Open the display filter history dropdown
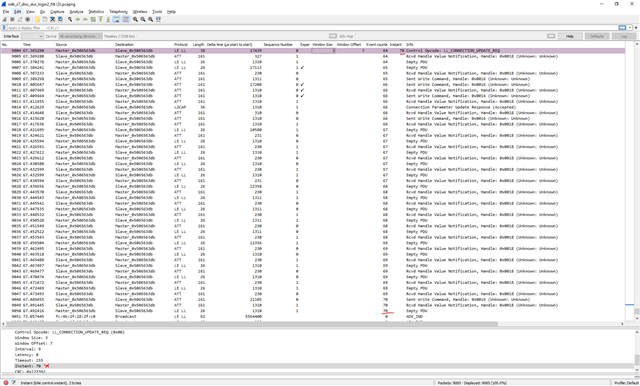The image size is (640, 386). (x=630, y=28)
